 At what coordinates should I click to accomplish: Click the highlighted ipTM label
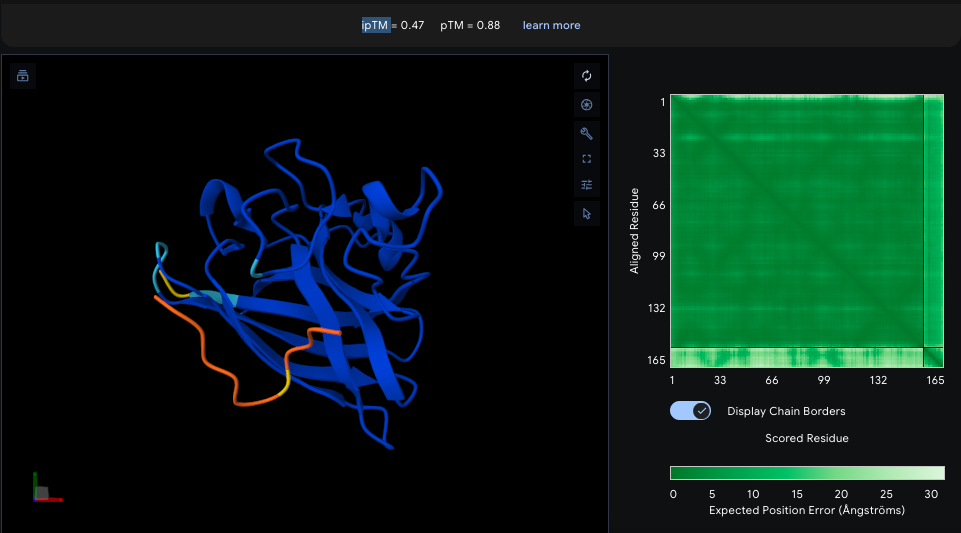click(375, 25)
